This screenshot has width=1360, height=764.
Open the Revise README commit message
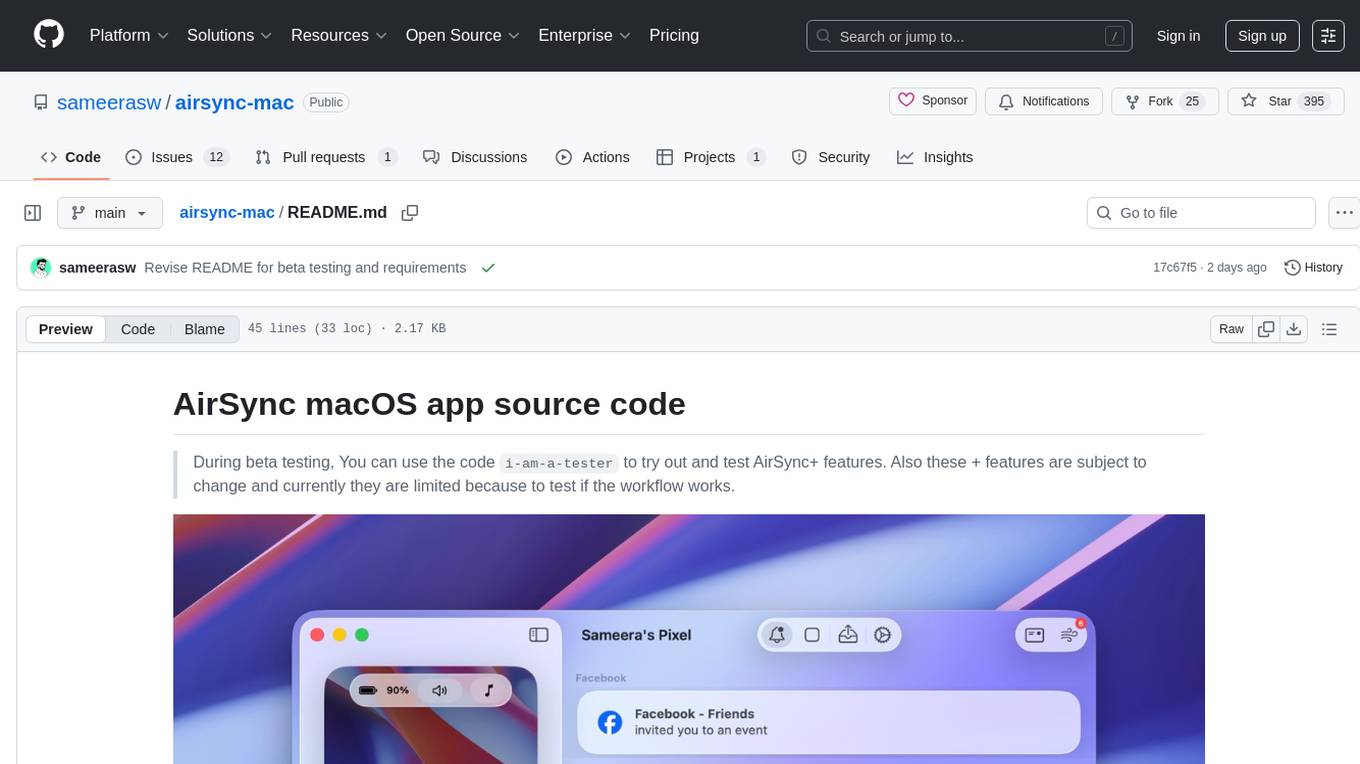coord(305,268)
